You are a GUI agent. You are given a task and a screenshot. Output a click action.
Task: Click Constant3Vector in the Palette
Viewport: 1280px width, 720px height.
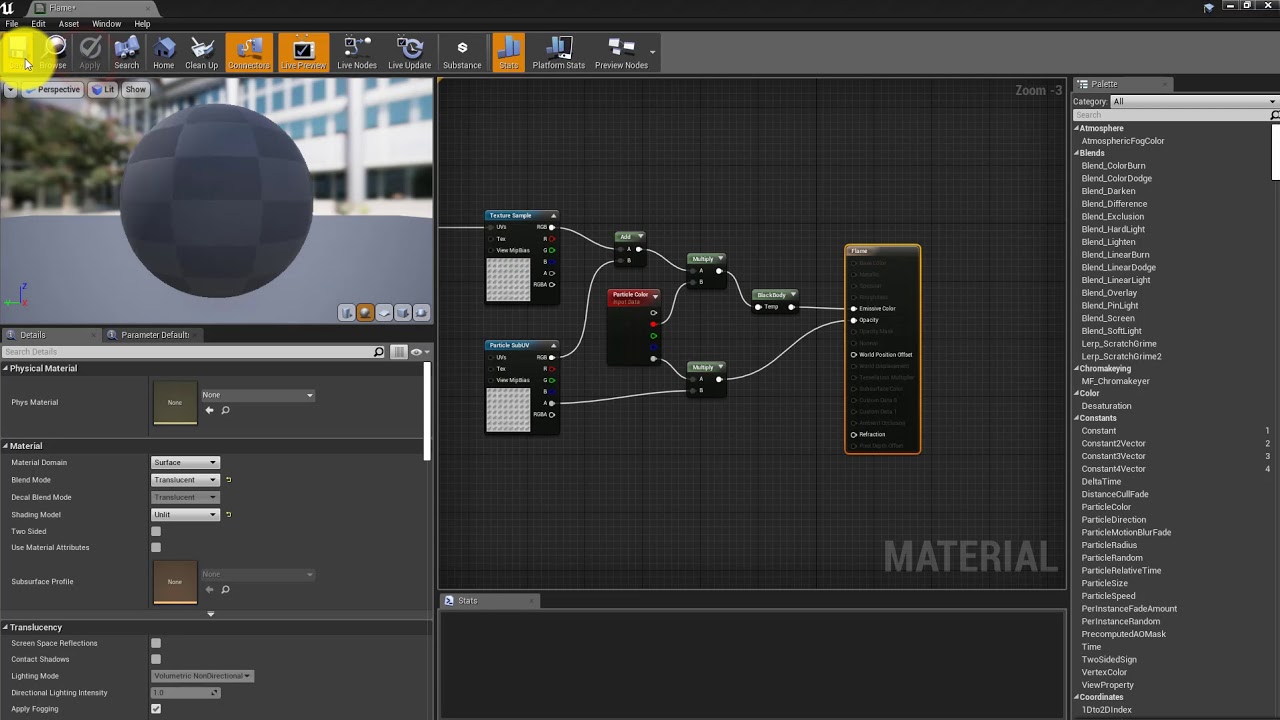pos(1113,456)
